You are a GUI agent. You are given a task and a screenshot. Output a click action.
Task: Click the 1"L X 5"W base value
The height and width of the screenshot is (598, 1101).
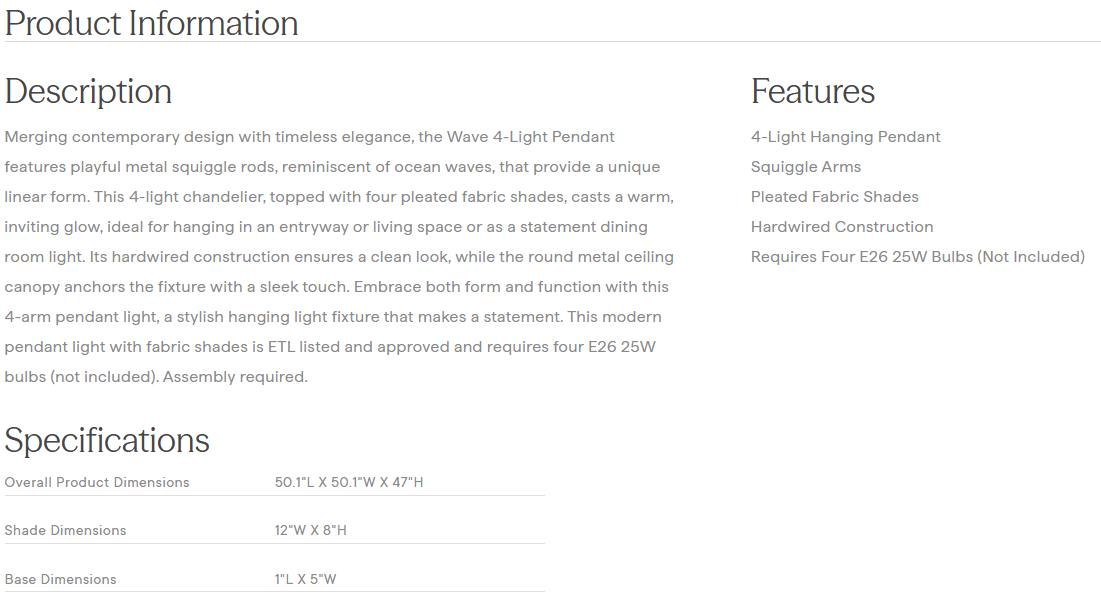tap(306, 579)
